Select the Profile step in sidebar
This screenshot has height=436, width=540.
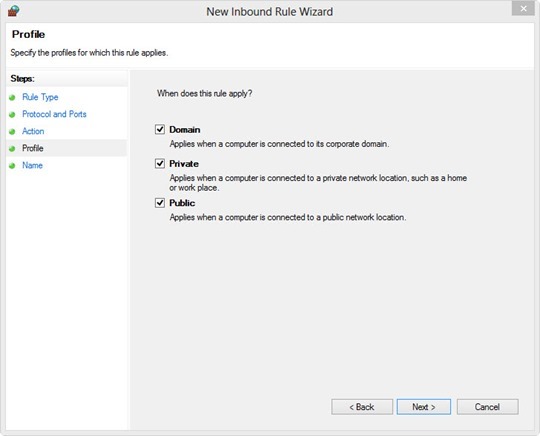coord(33,148)
